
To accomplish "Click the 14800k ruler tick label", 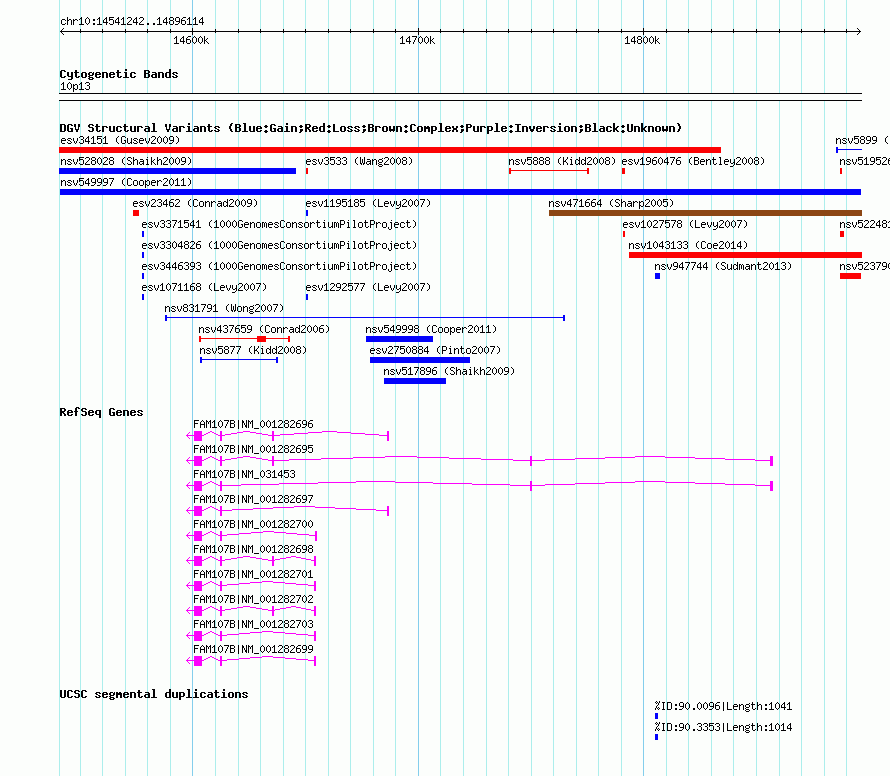I will 642,40.
